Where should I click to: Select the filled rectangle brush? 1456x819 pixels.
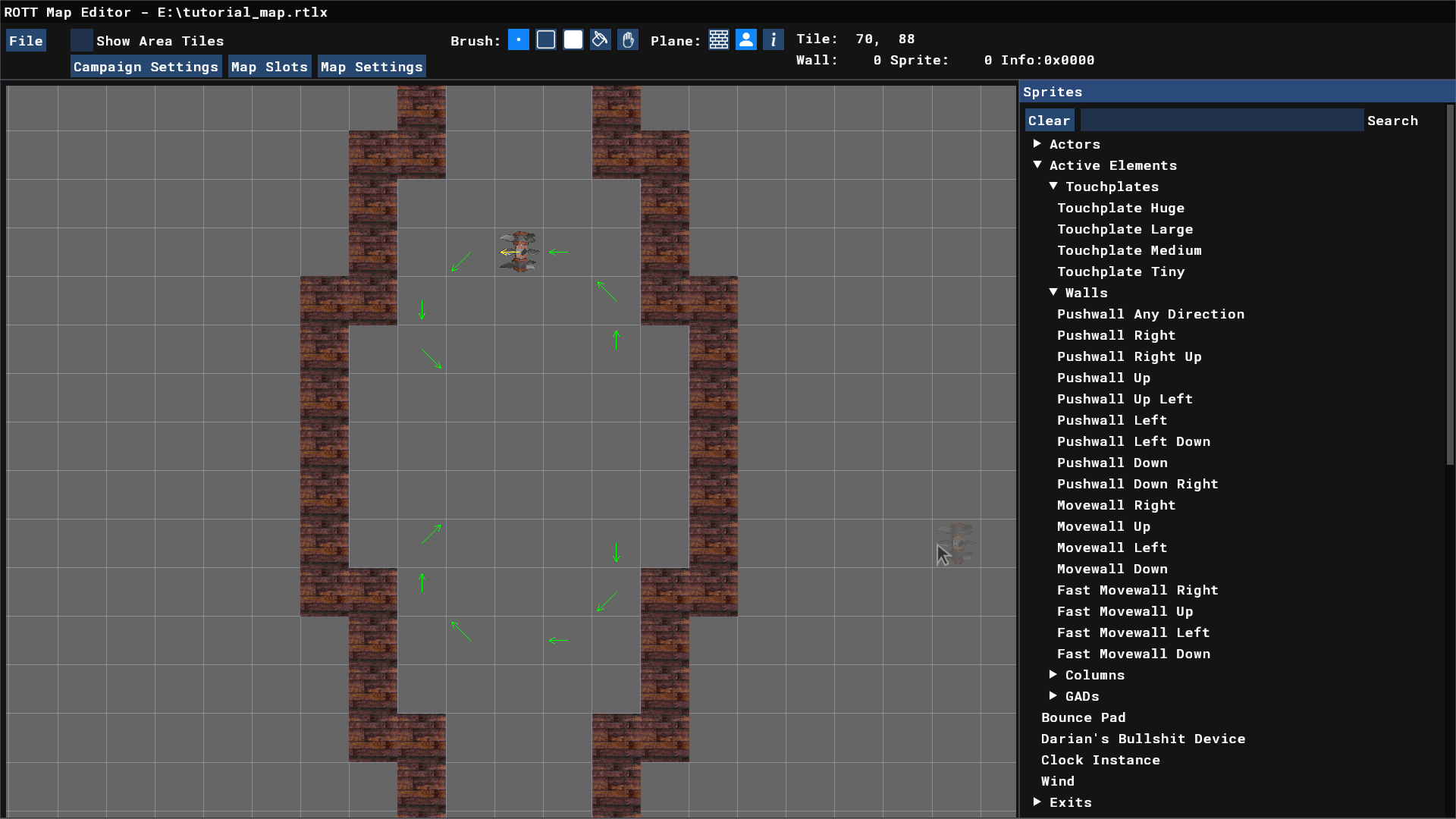[x=573, y=40]
